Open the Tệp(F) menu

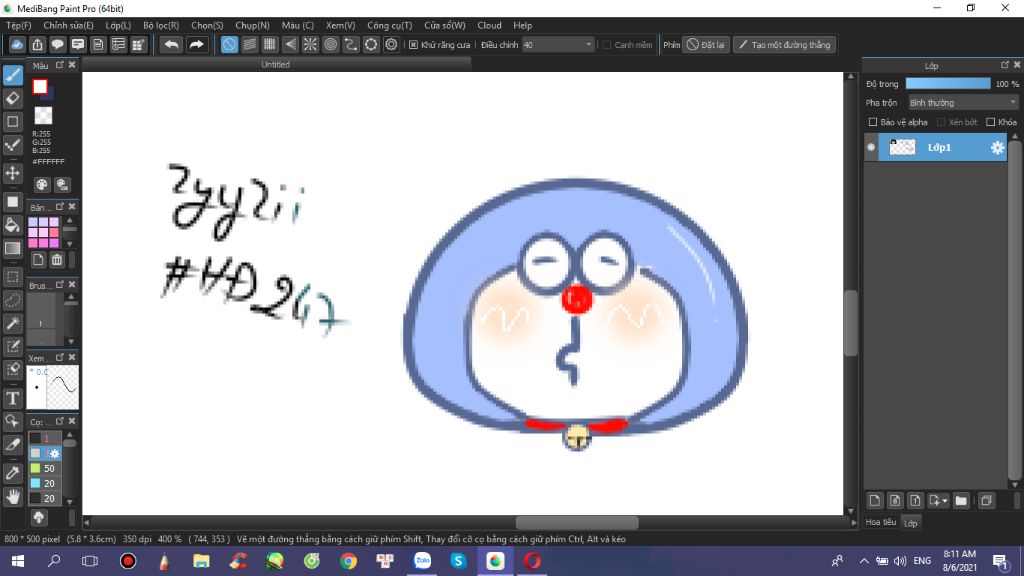point(18,25)
